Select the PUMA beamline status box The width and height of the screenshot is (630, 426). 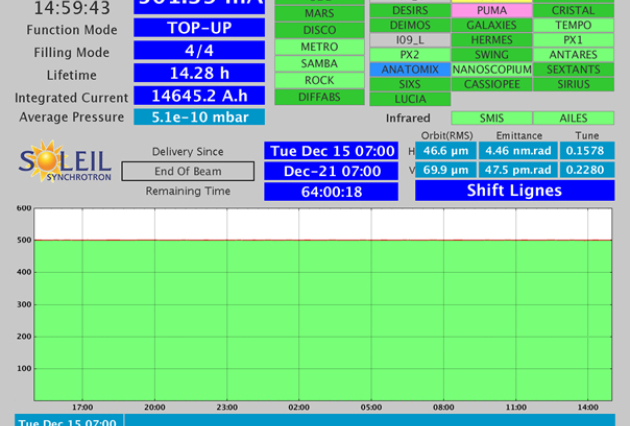(x=491, y=10)
